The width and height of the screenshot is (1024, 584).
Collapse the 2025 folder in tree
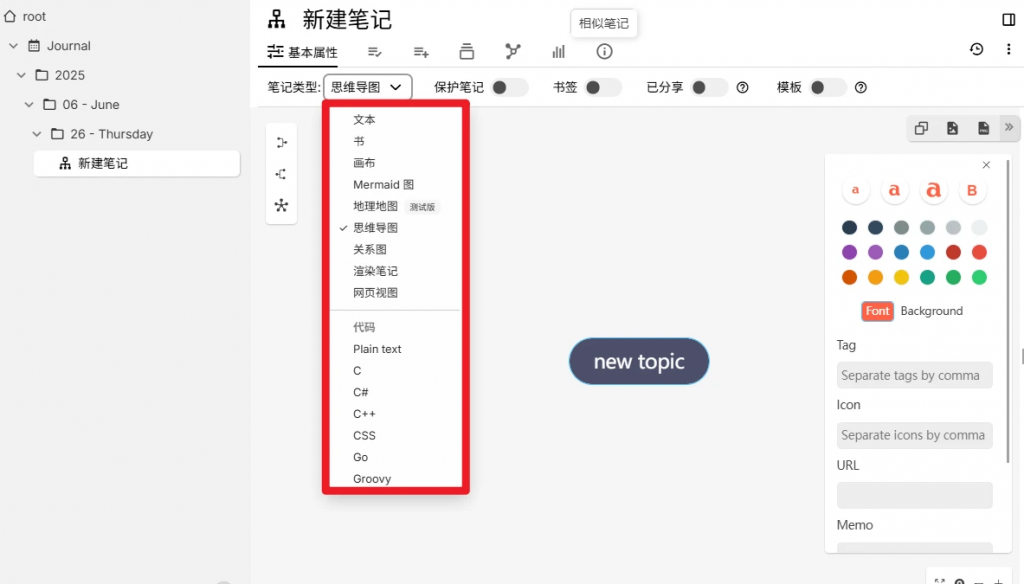[21, 75]
